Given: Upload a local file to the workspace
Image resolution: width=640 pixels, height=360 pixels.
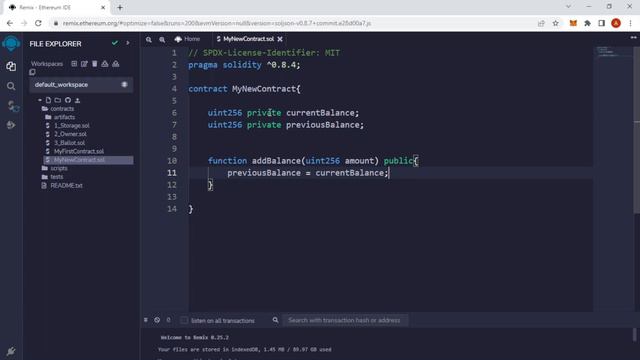Looking at the screenshot, I should click(78, 100).
